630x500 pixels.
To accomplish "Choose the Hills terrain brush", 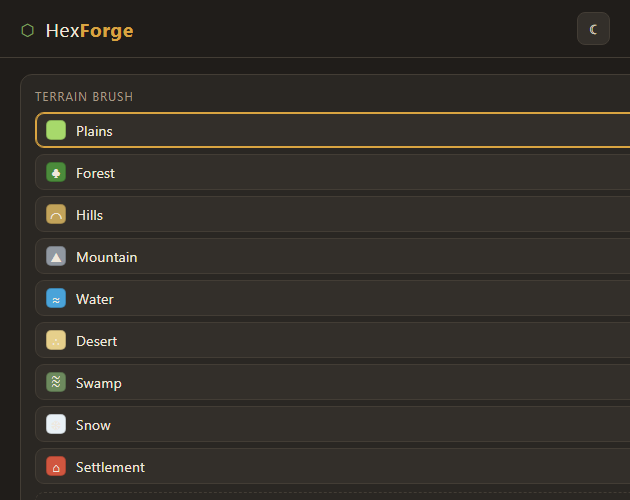I will 333,214.
